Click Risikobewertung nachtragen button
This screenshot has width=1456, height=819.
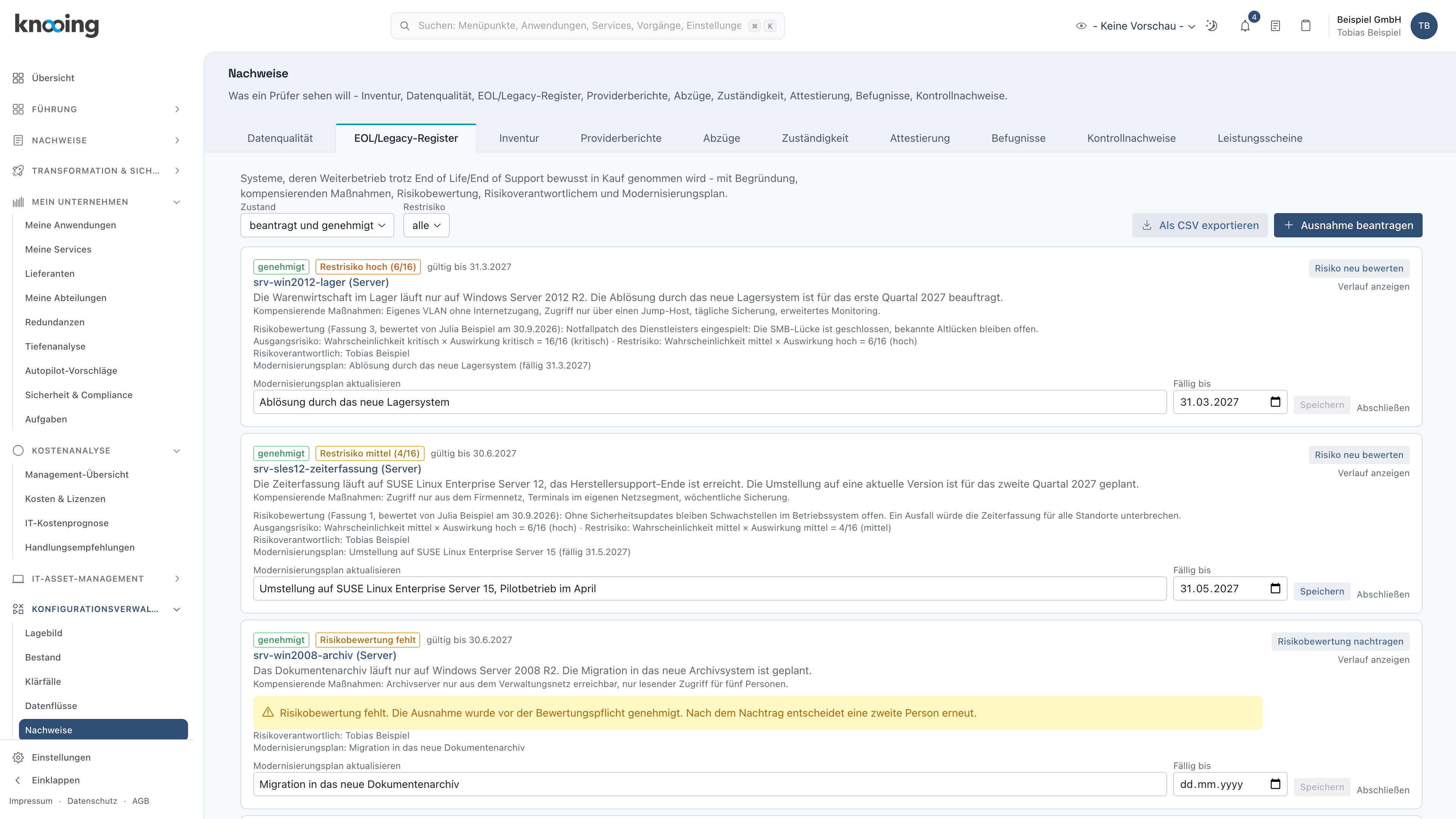[1340, 642]
